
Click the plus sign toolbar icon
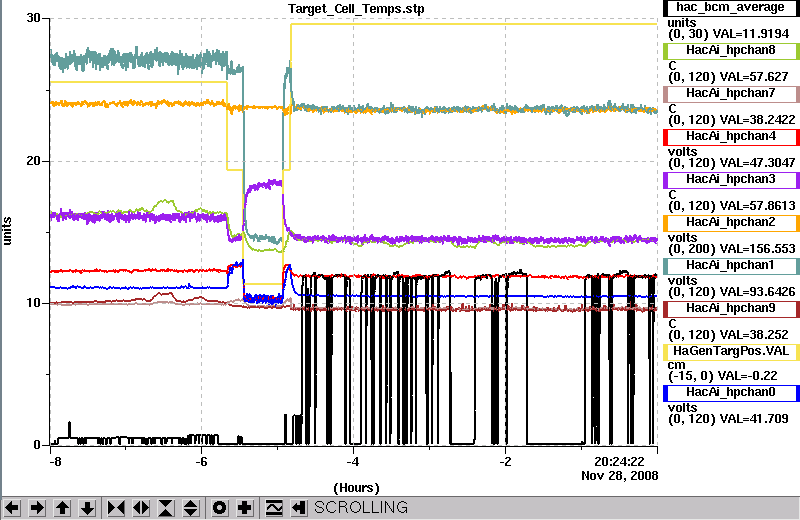[245, 508]
